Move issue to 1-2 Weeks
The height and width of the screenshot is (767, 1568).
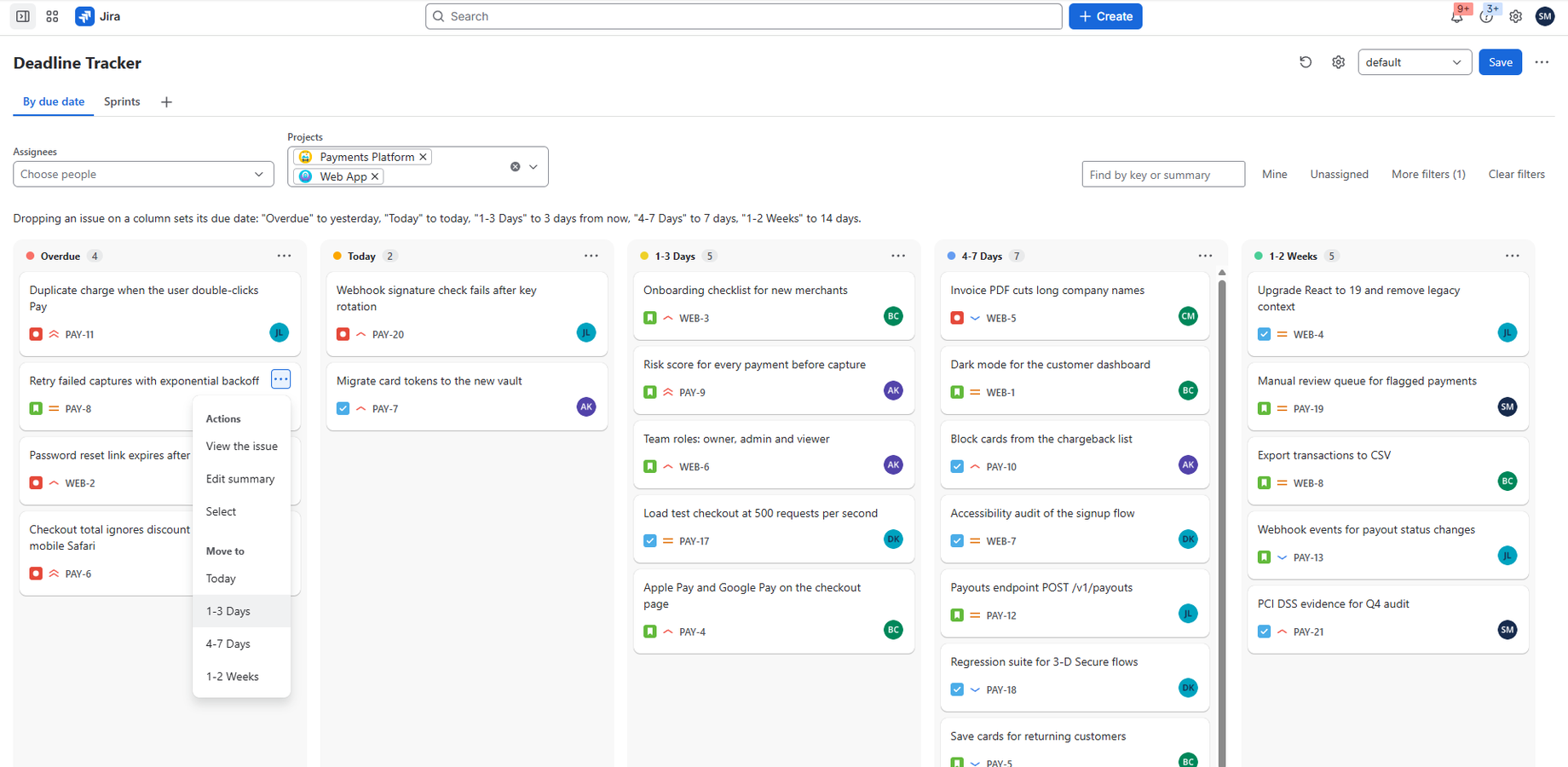tap(241, 677)
